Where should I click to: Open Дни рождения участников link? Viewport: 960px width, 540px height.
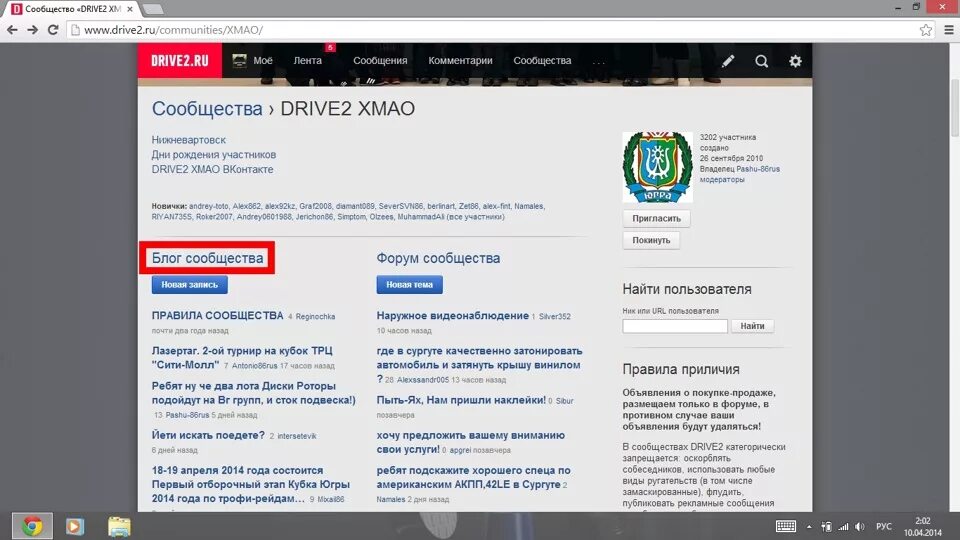coord(214,155)
